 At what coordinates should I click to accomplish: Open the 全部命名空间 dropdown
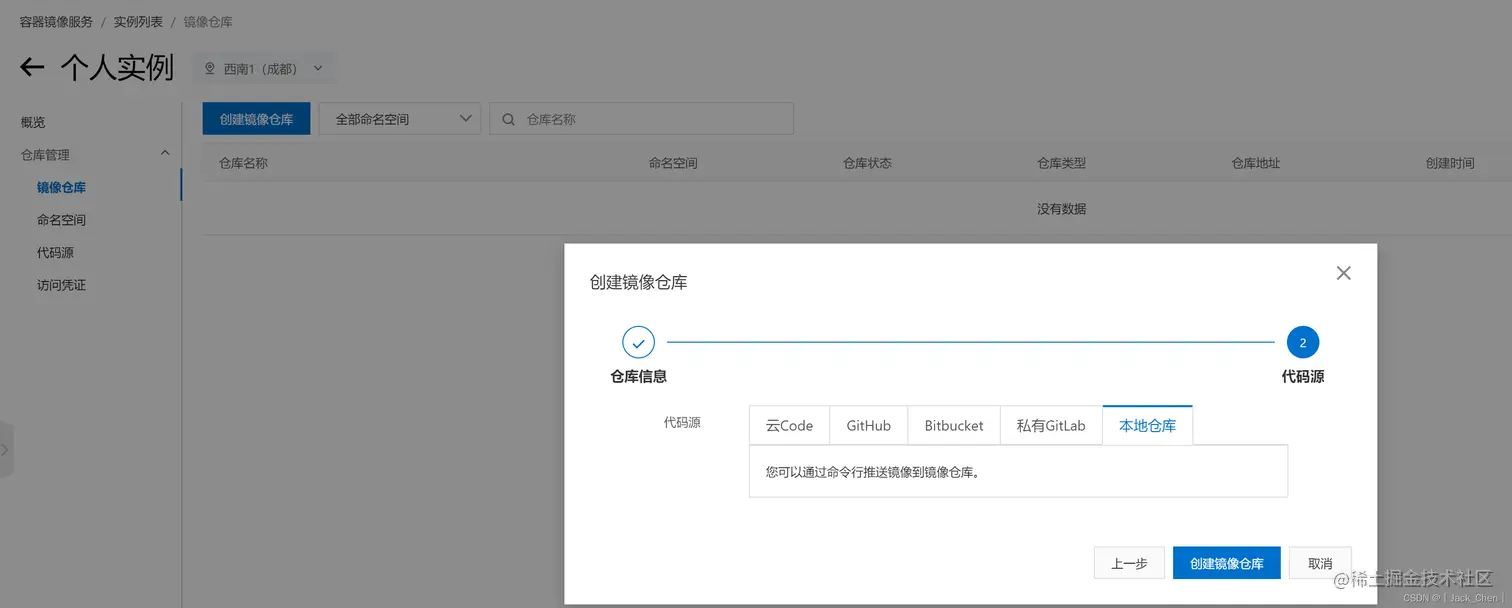399,118
